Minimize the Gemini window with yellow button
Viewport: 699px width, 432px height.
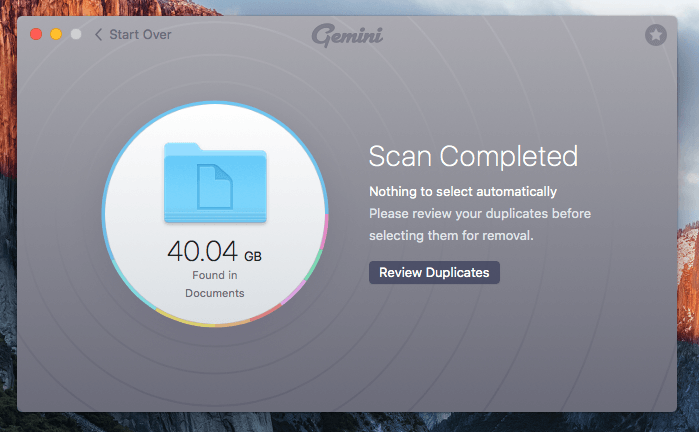click(x=56, y=34)
